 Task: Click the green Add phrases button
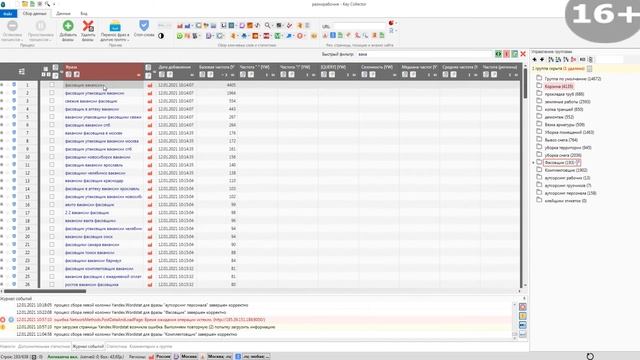pos(68,31)
